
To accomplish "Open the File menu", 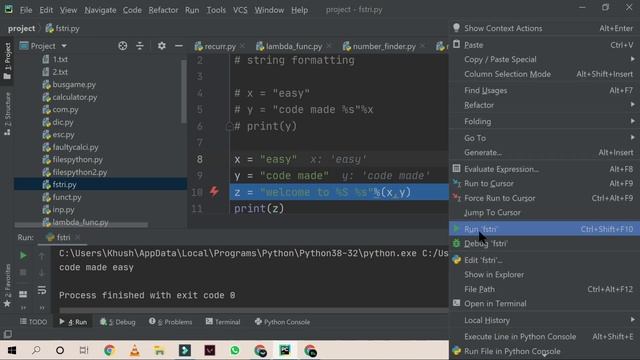I will pos(26,10).
